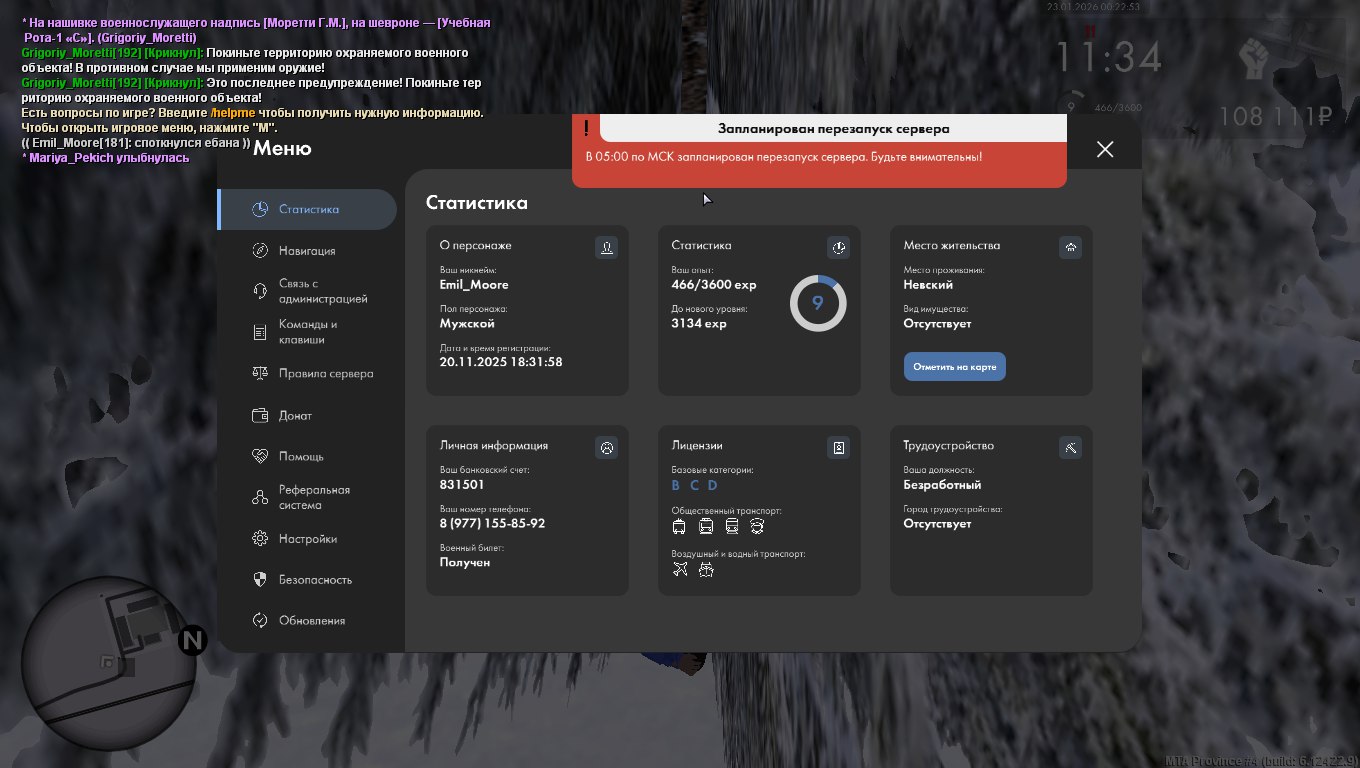Click the experience value 466/3600 exp
The width and height of the screenshot is (1360, 768).
714,285
